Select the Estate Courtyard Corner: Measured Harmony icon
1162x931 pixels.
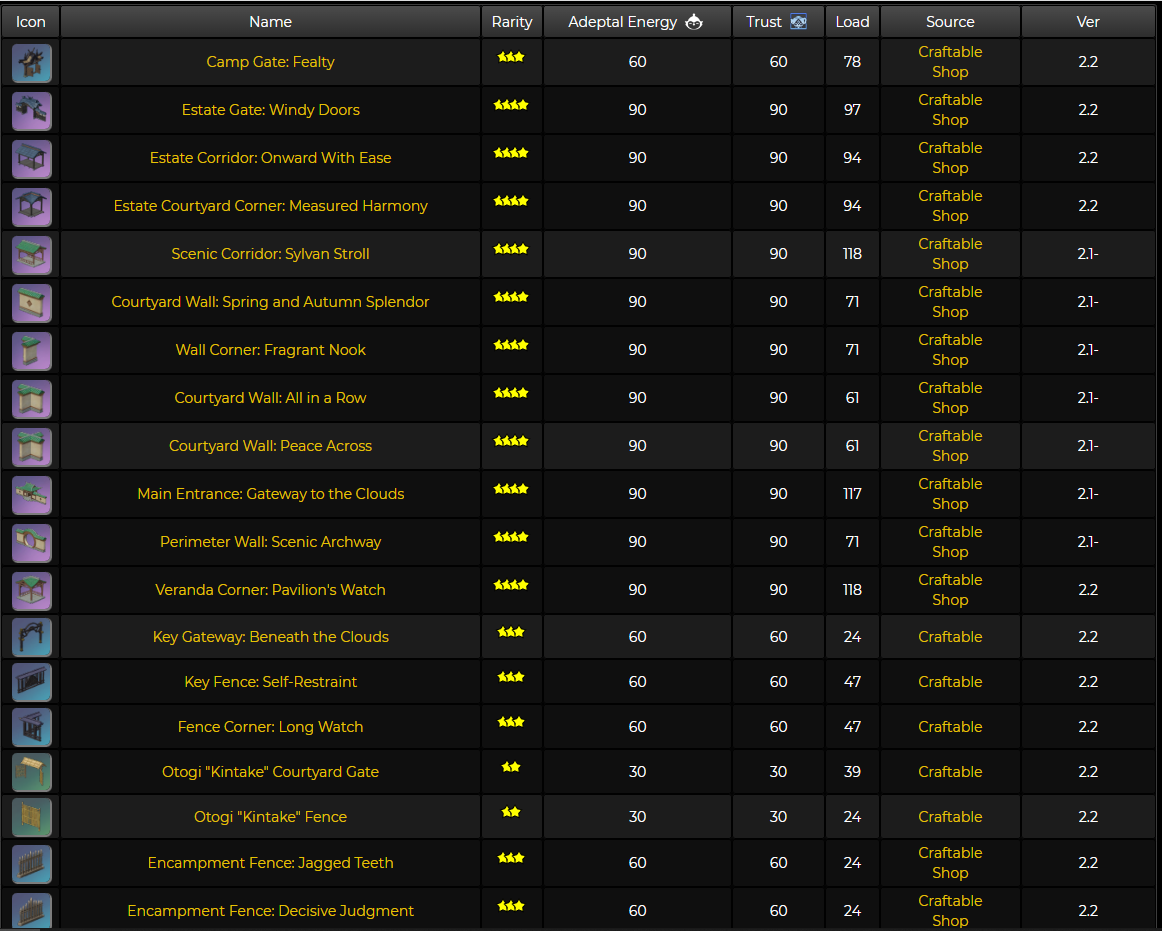tap(32, 207)
